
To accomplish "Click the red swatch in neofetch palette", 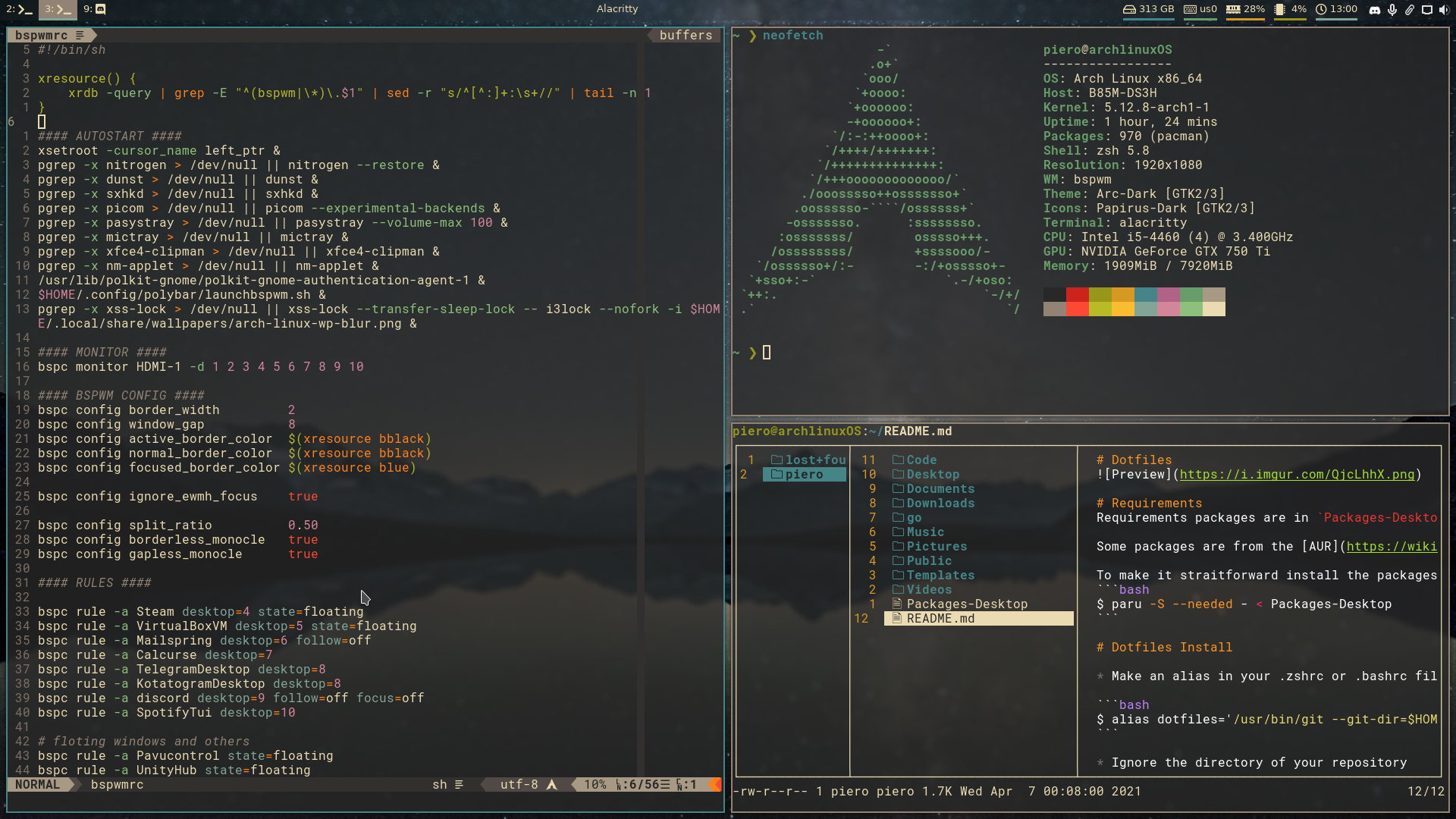I will click(x=1078, y=295).
